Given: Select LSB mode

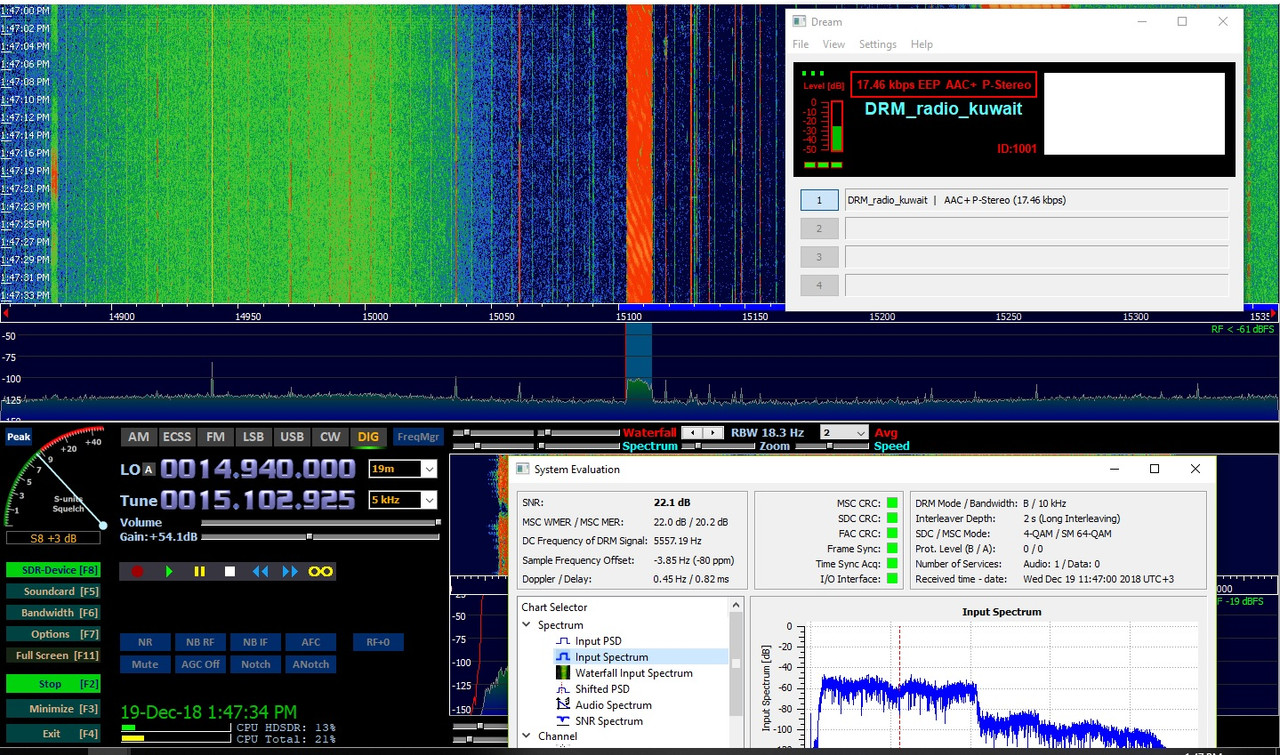Looking at the screenshot, I should click(253, 437).
